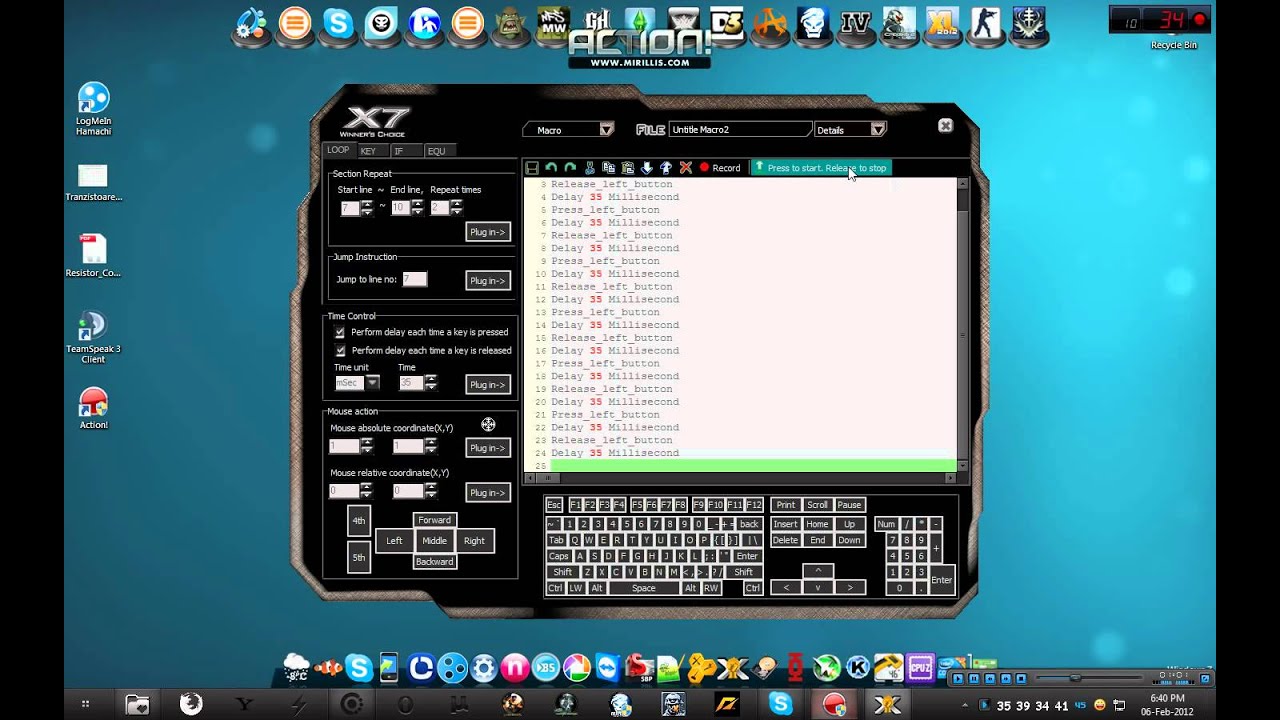Click the macro list vertical scrollbar
This screenshot has width=1280, height=720.
[x=963, y=324]
